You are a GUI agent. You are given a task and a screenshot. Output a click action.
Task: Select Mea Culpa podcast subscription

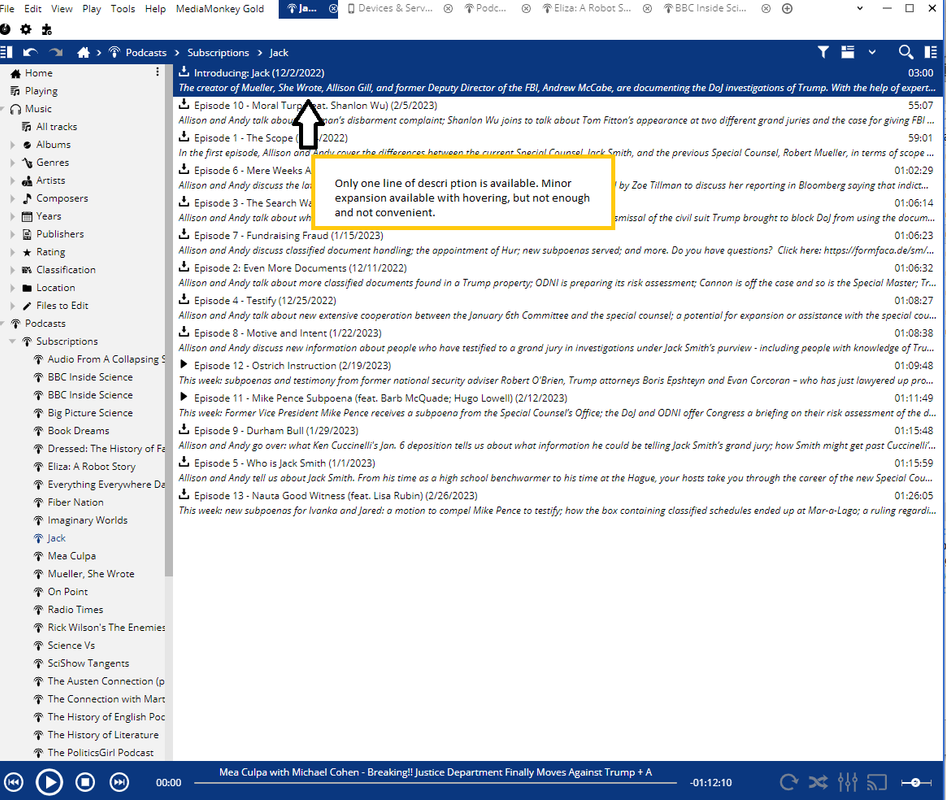pos(71,556)
